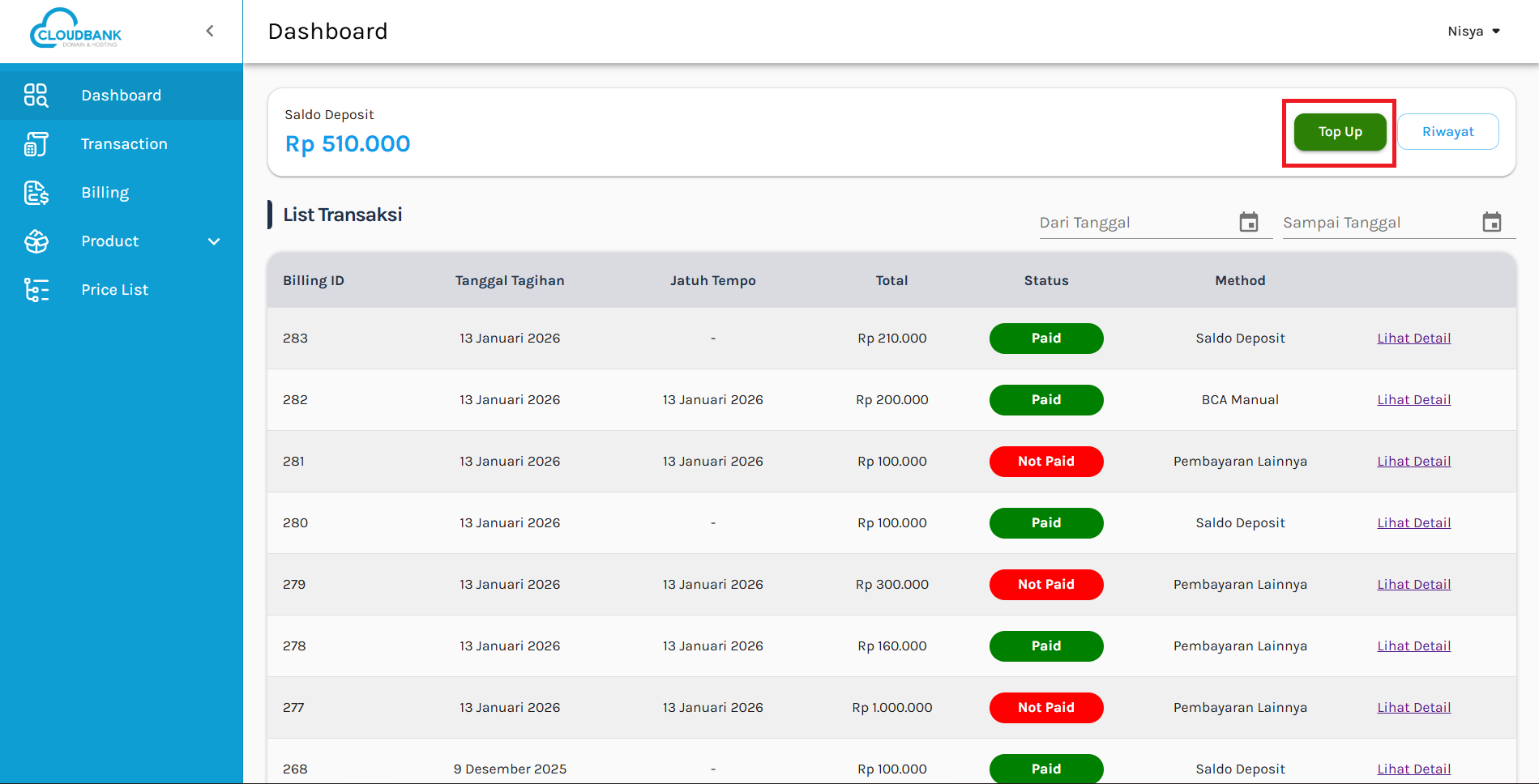The width and height of the screenshot is (1539, 784).
Task: Go to the Transaction menu
Action: (124, 144)
